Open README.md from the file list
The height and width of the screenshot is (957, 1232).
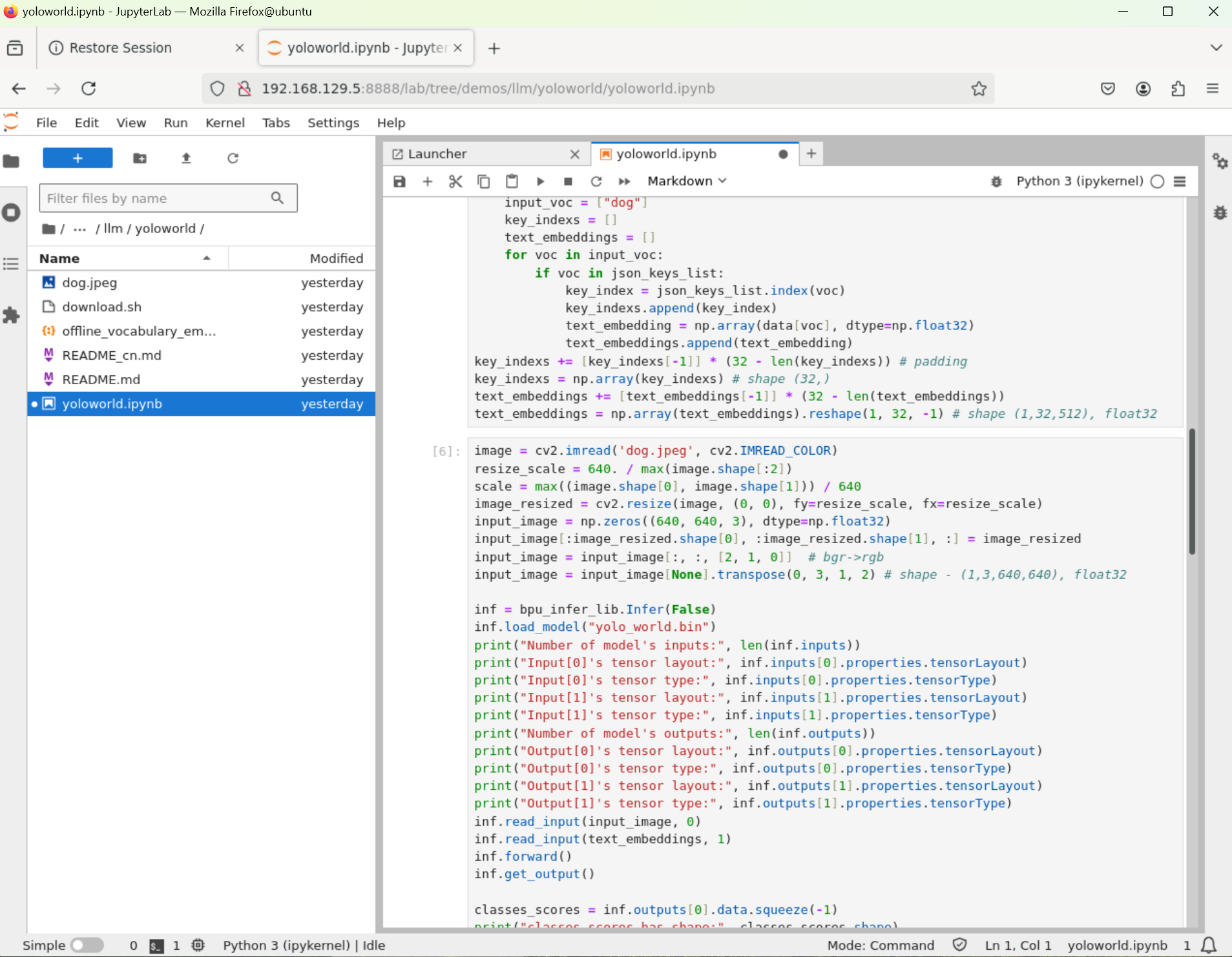pos(101,380)
